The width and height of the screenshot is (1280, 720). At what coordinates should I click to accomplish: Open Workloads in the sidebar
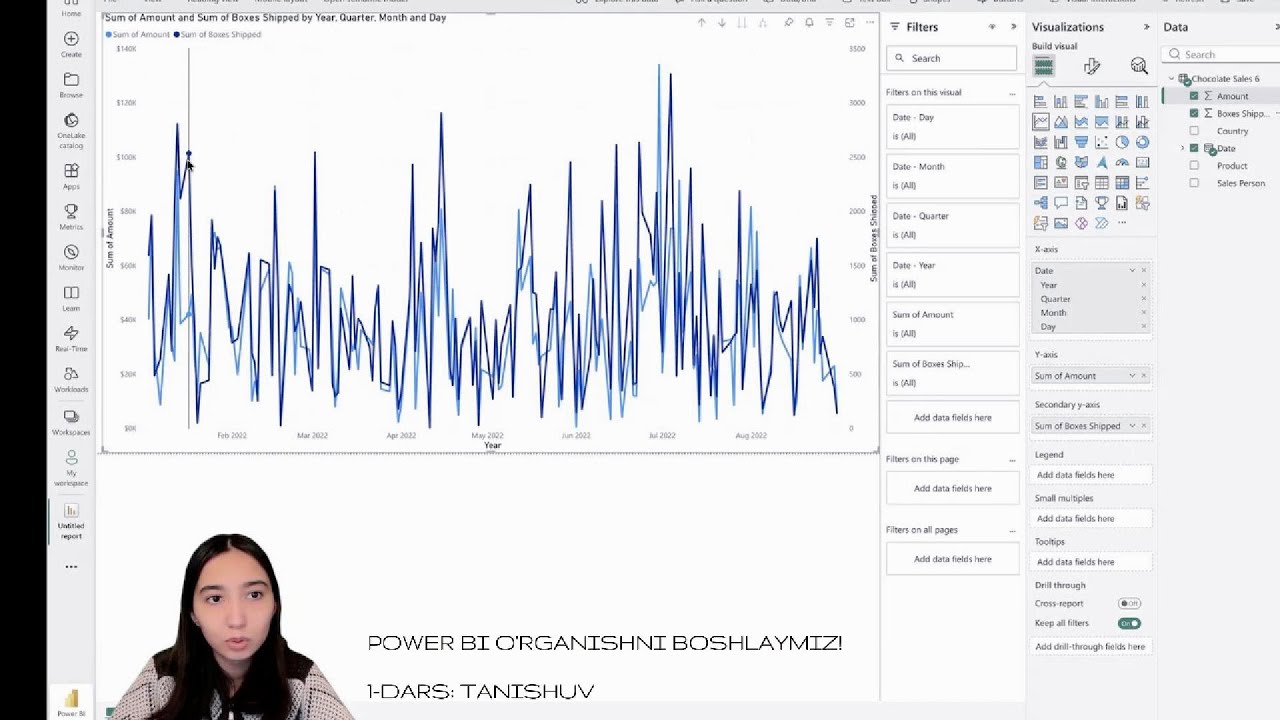coord(71,380)
